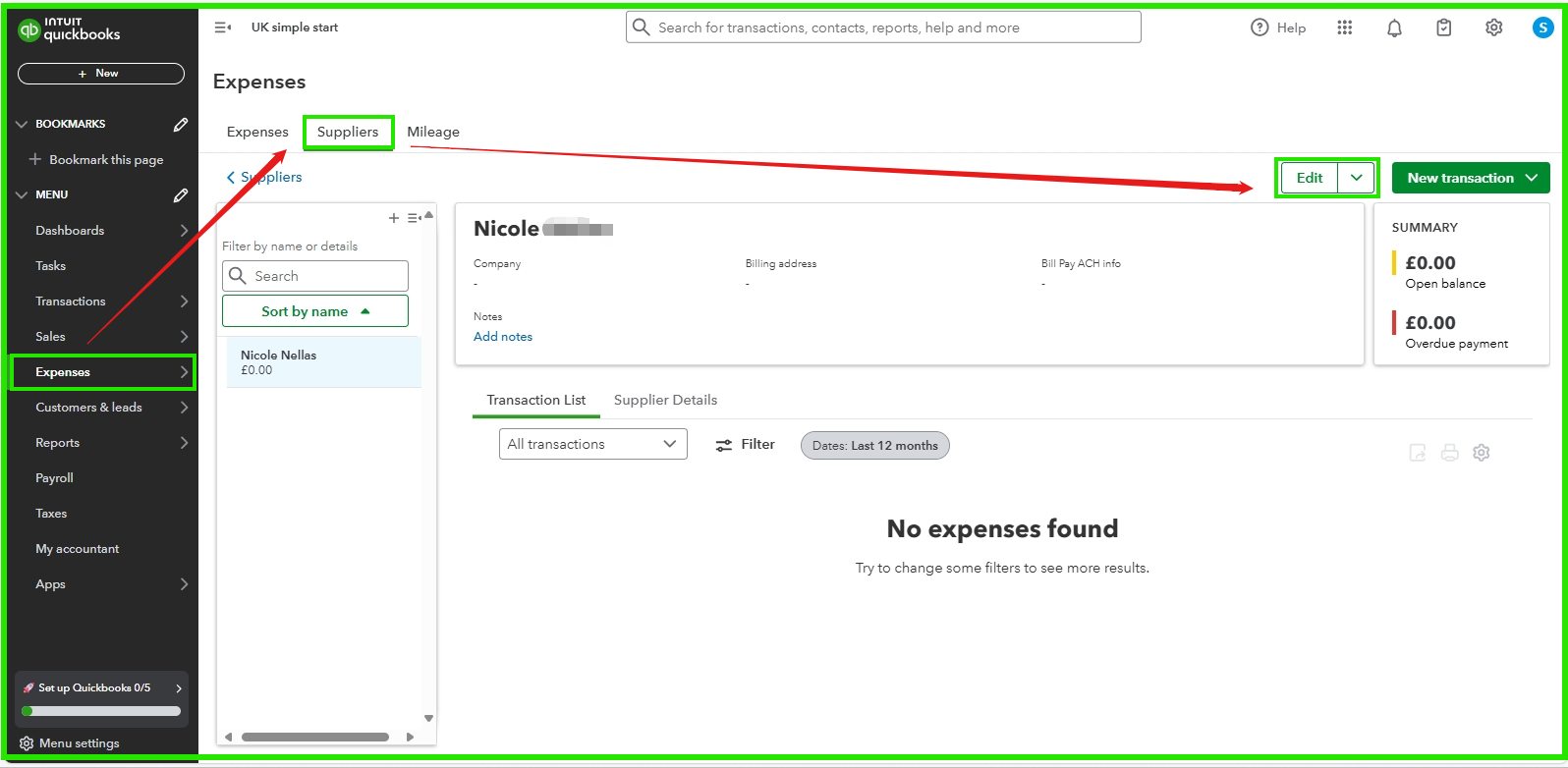Export the transaction list icon
The height and width of the screenshot is (768, 1568).
pyautogui.click(x=1418, y=453)
